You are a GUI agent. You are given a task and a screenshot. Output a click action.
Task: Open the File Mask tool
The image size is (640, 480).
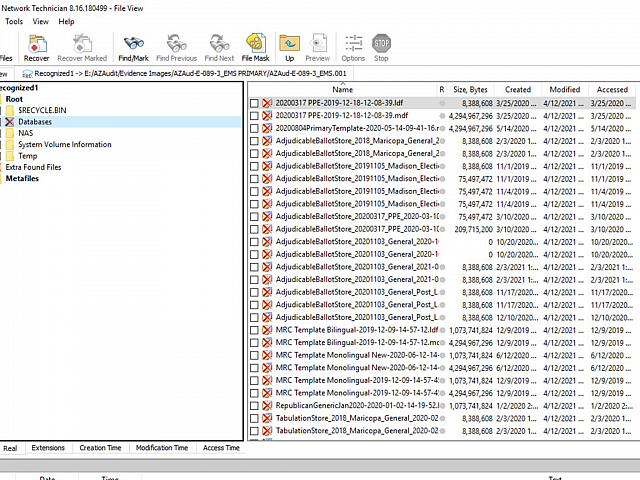[x=256, y=44]
